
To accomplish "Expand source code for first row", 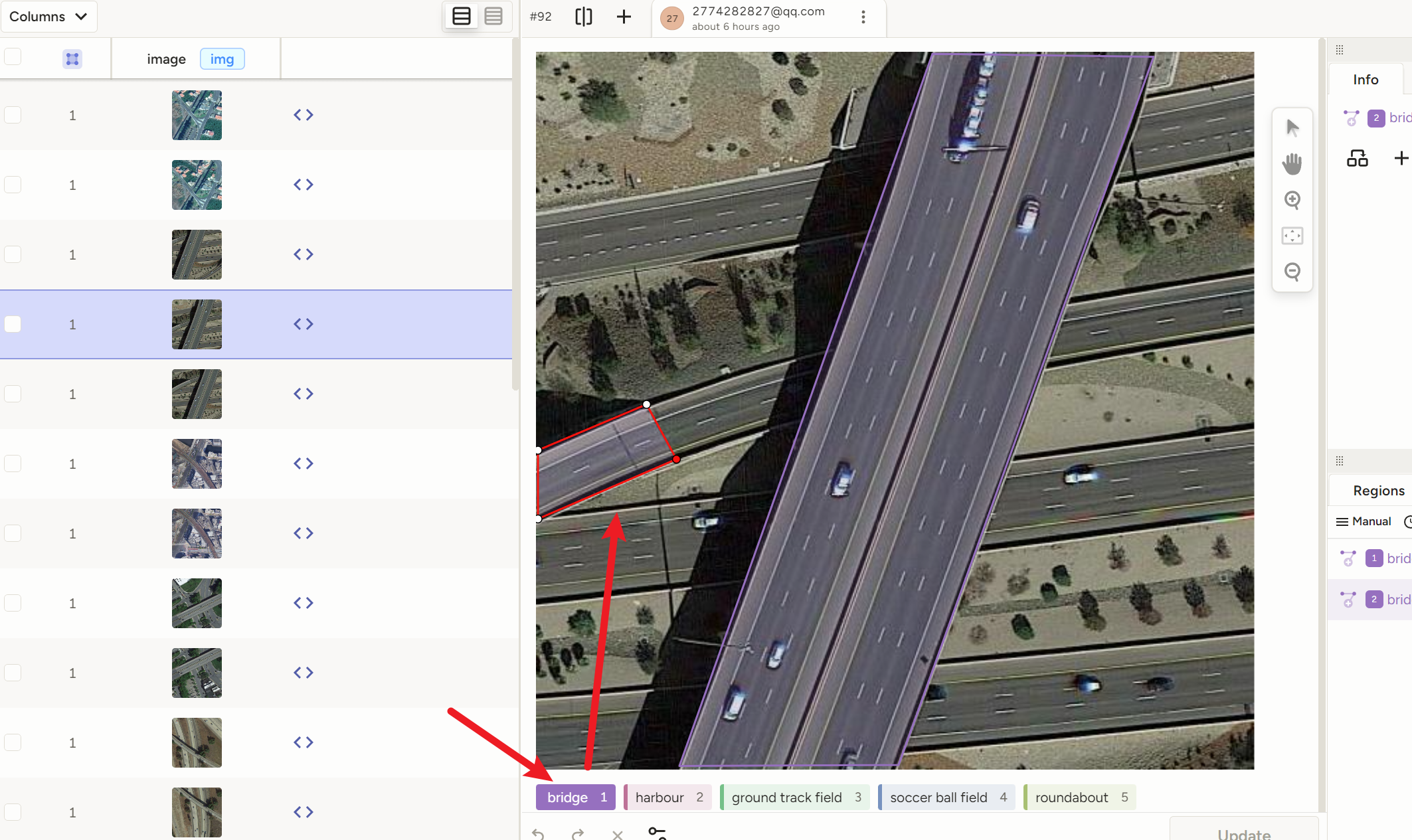I will pyautogui.click(x=303, y=115).
